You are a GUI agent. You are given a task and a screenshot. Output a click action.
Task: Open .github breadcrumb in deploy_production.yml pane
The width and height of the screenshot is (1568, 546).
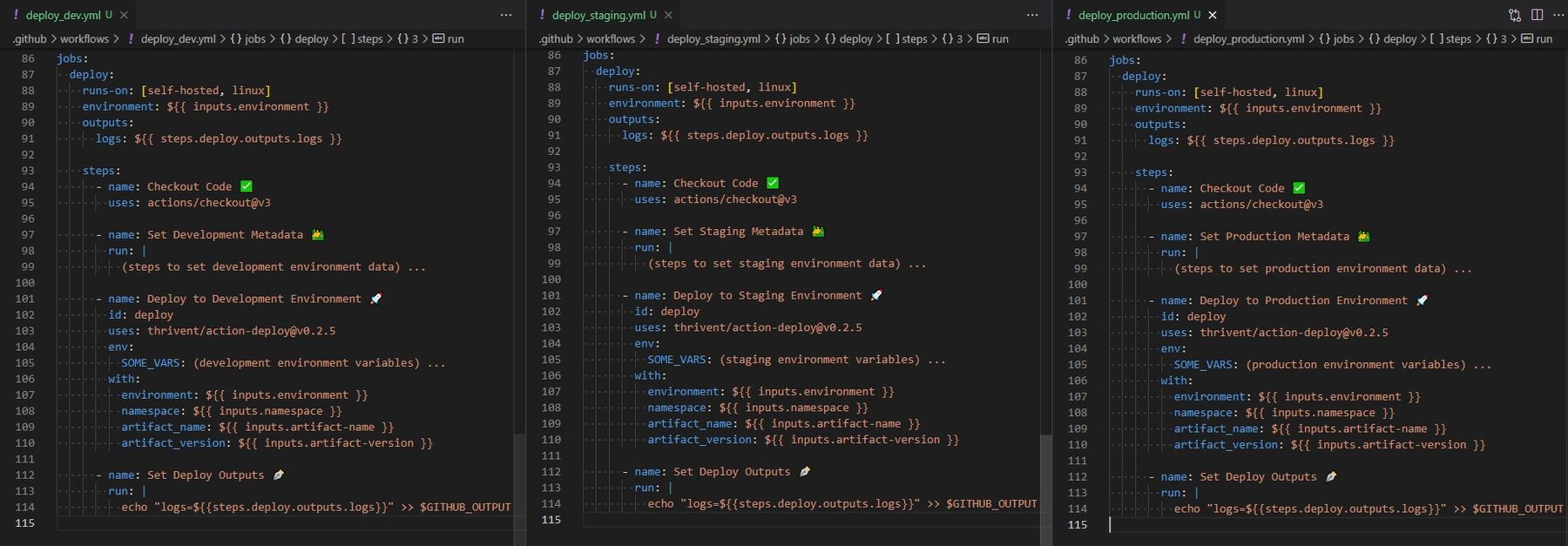1081,39
